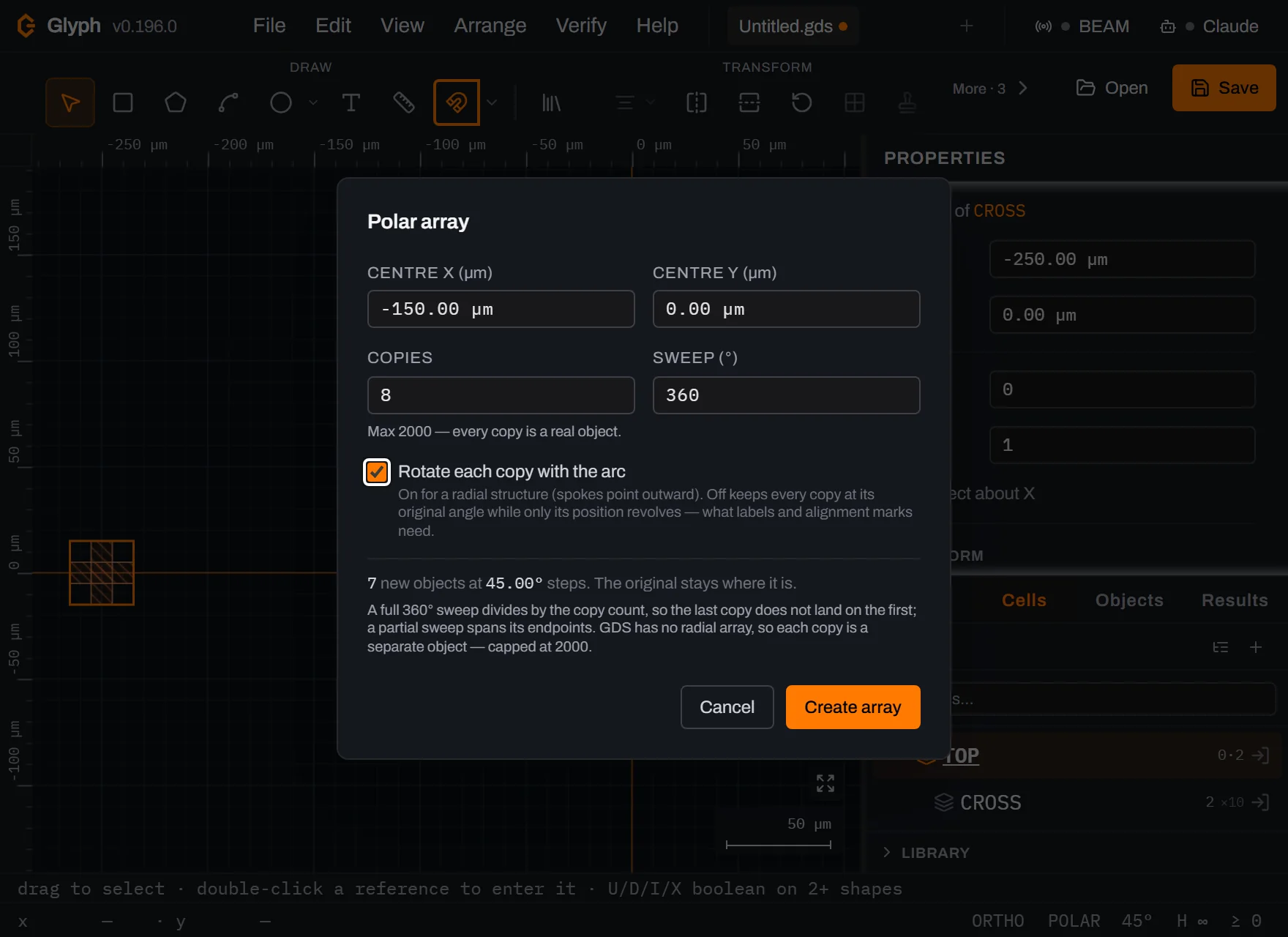Select the Text tool
The height and width of the screenshot is (937, 1288).
point(351,102)
